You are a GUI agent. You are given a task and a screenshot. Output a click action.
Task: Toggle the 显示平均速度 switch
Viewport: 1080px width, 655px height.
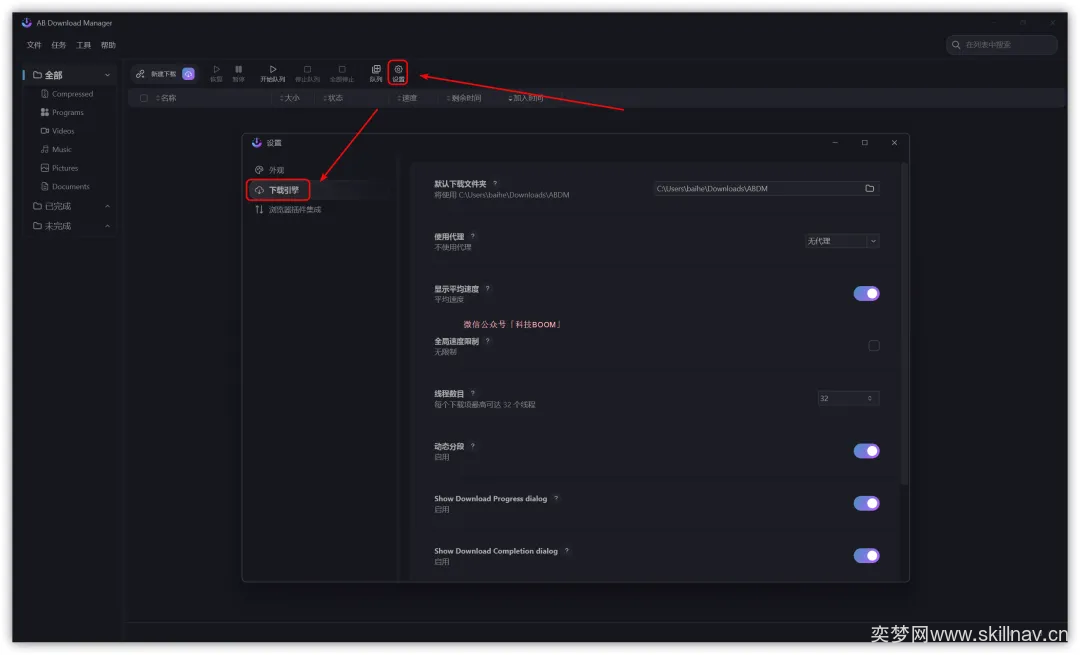pyautogui.click(x=866, y=293)
